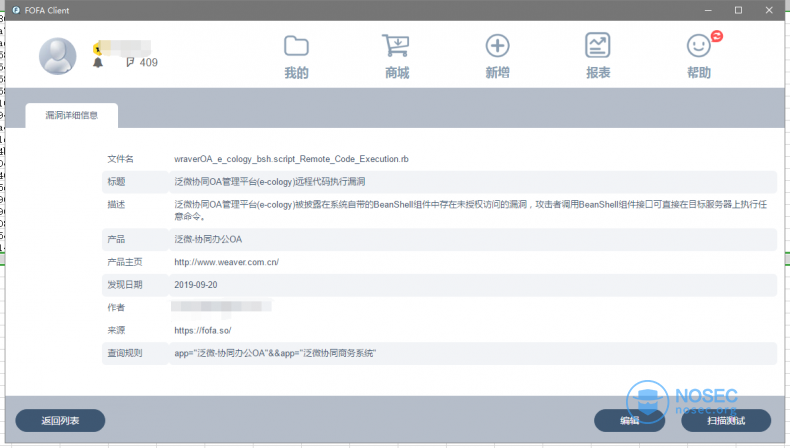
Task: Click the discovery date 2019-09-20
Action: point(195,285)
